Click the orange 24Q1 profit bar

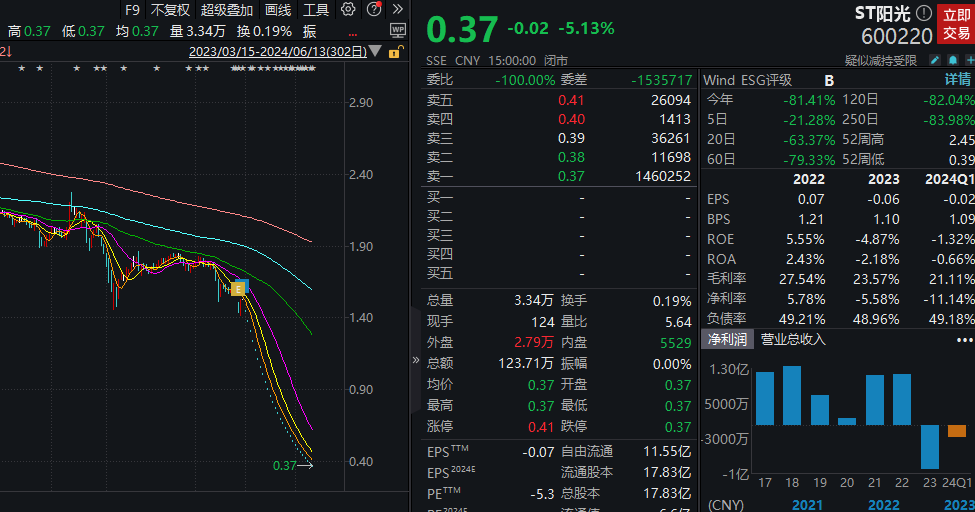pyautogui.click(x=957, y=431)
